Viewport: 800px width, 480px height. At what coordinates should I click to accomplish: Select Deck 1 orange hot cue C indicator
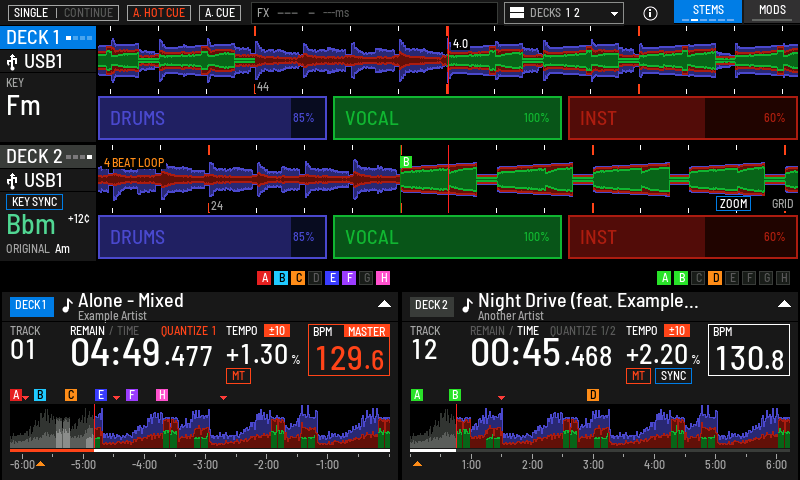click(x=298, y=278)
